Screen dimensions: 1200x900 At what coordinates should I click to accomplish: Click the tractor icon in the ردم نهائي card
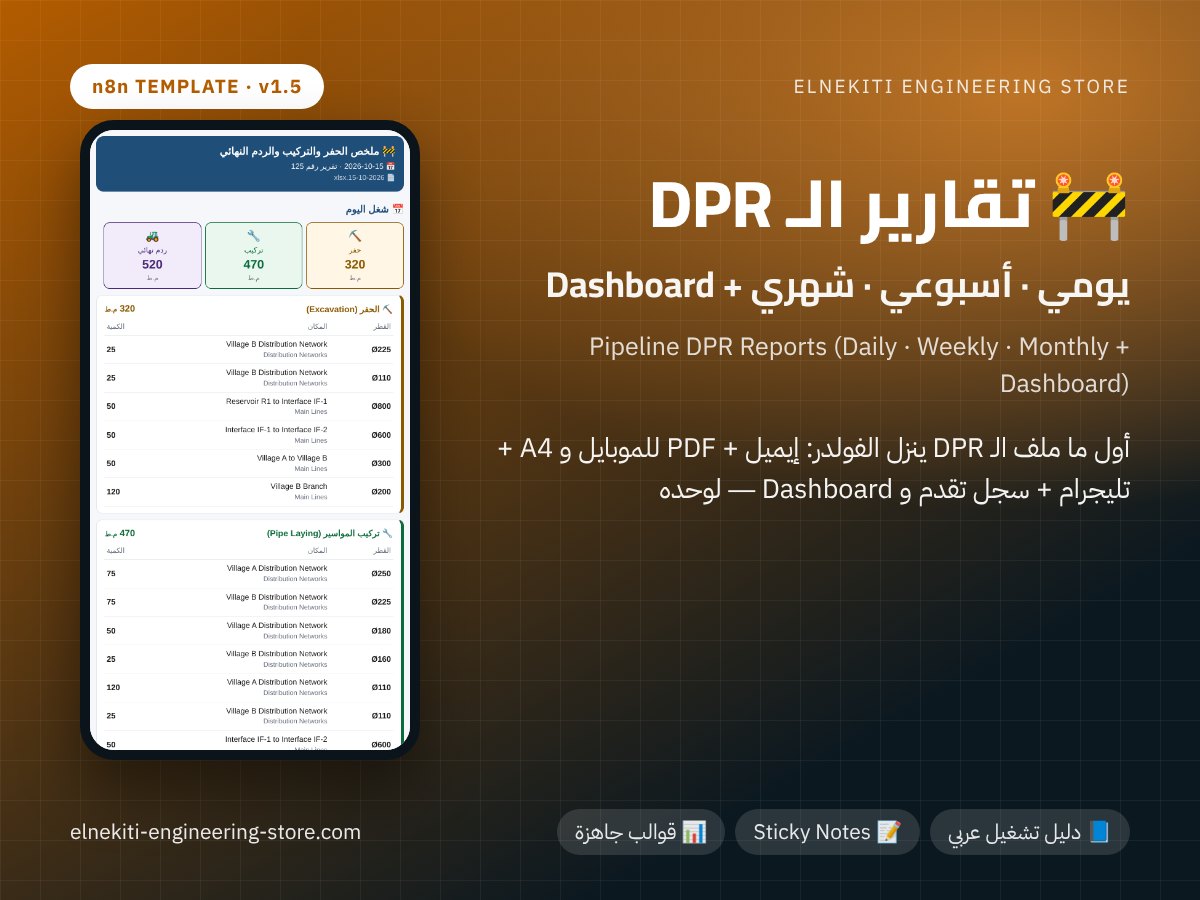click(152, 236)
